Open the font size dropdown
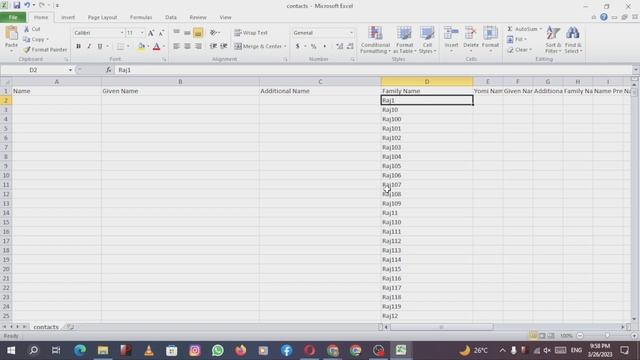 click(x=142, y=33)
